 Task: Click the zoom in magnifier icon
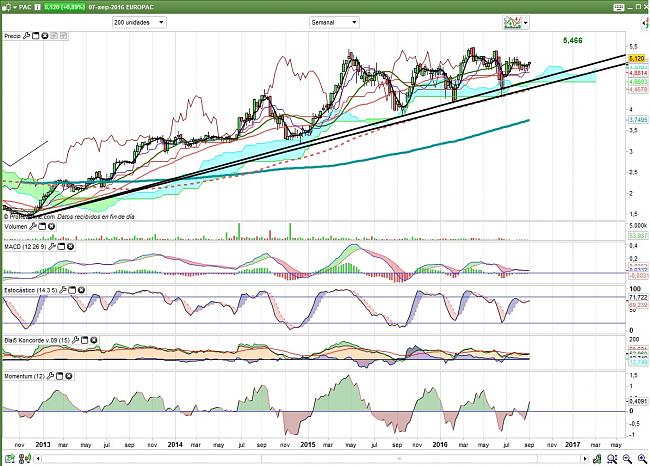tap(642, 459)
